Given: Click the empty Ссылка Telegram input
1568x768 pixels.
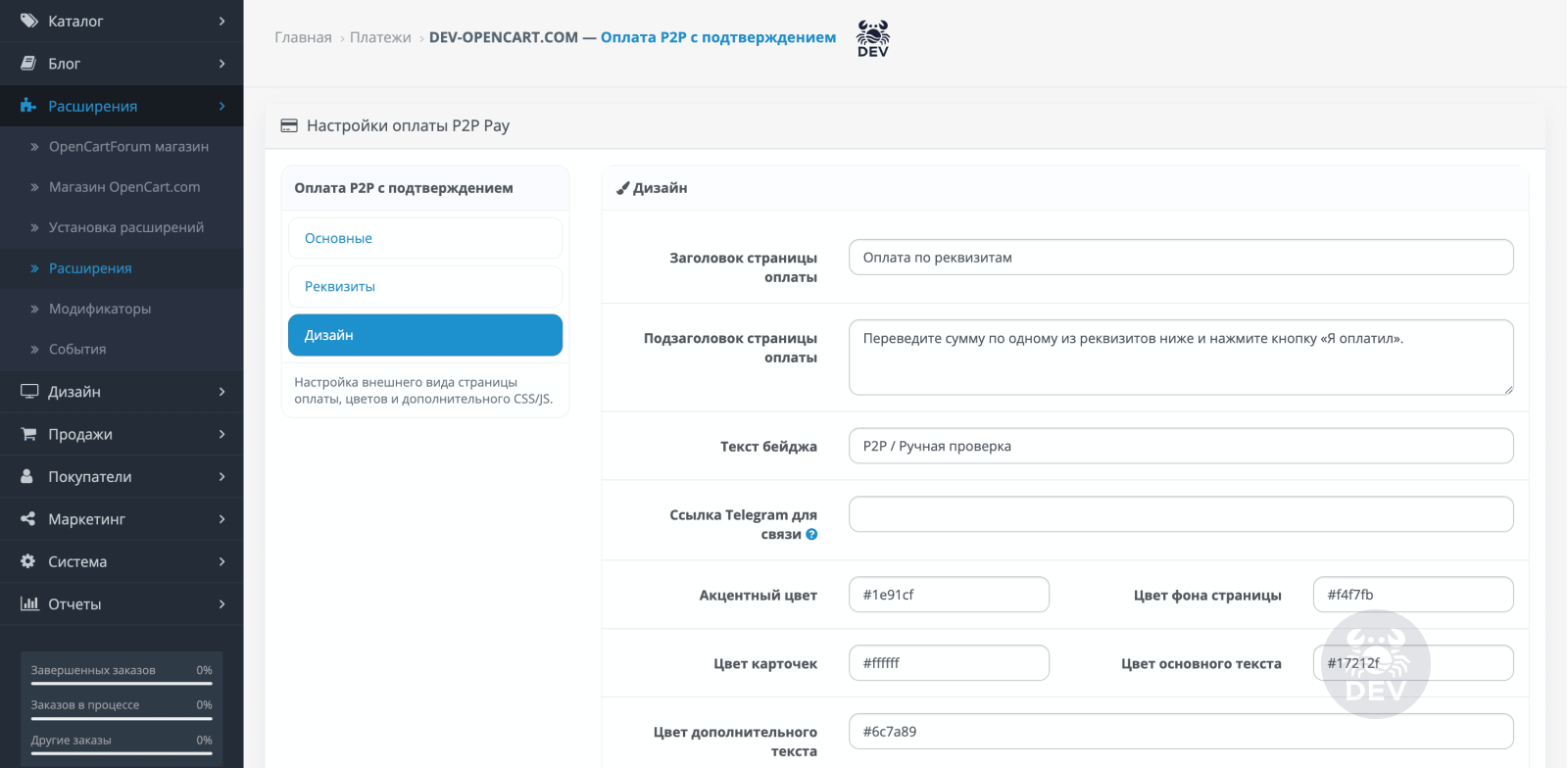Looking at the screenshot, I should click(1181, 514).
